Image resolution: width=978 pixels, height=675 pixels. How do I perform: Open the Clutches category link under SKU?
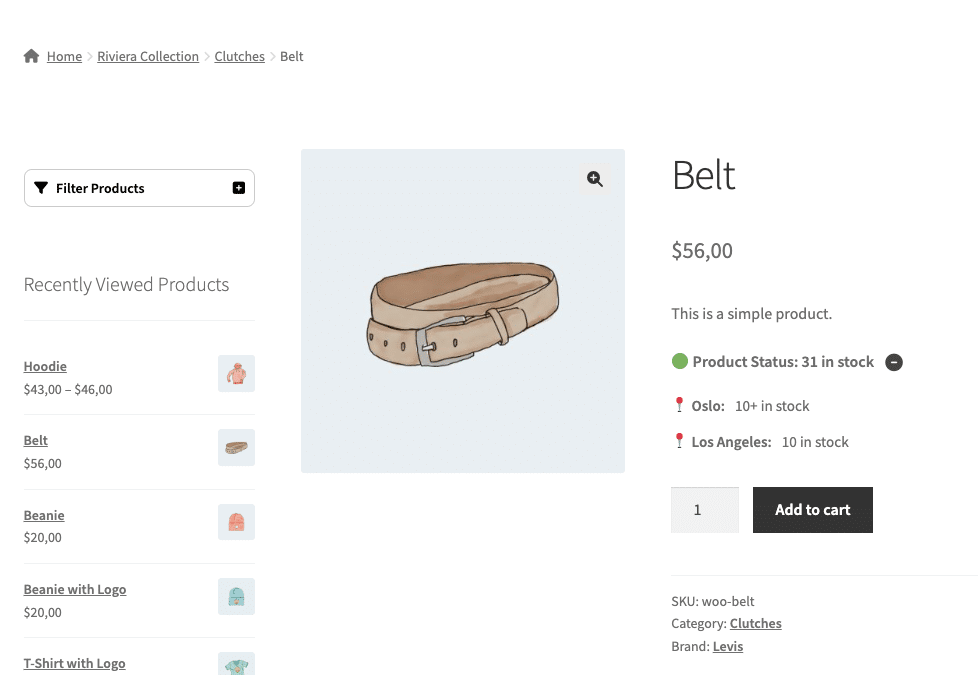[755, 624]
